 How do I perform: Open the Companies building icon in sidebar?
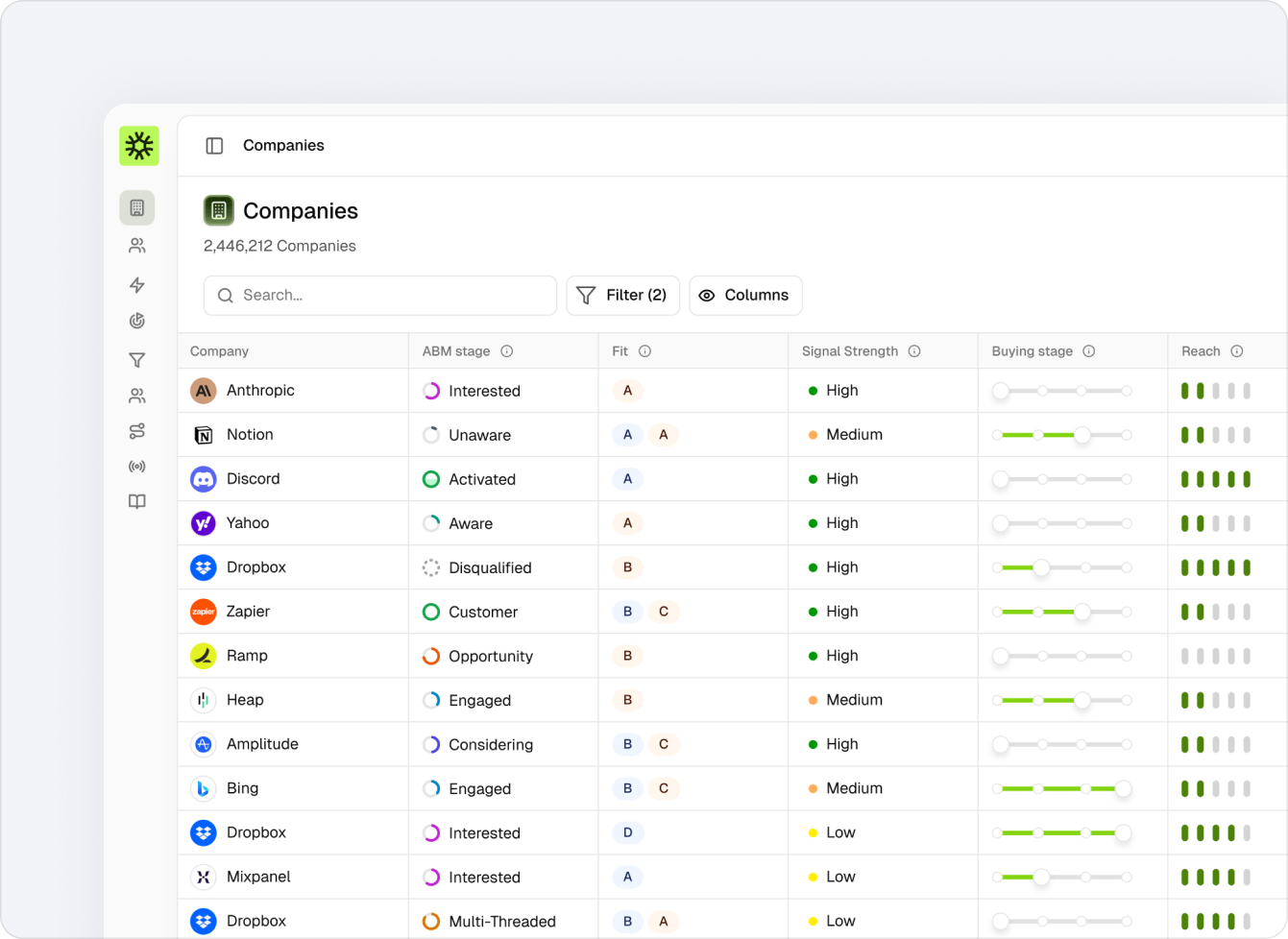[137, 207]
